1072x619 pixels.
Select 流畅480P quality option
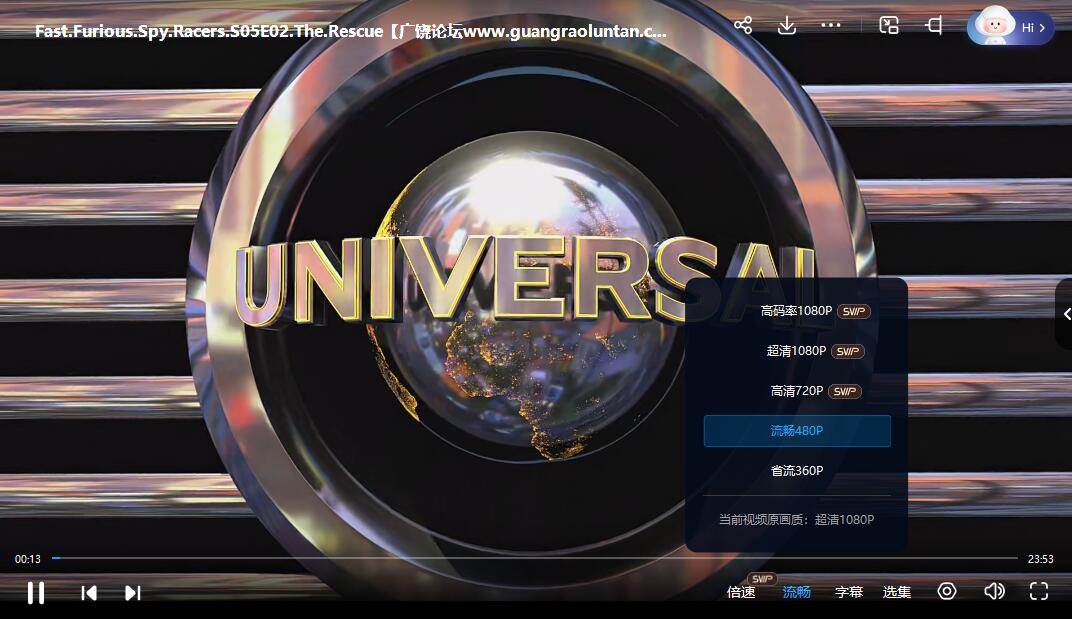pyautogui.click(x=796, y=431)
